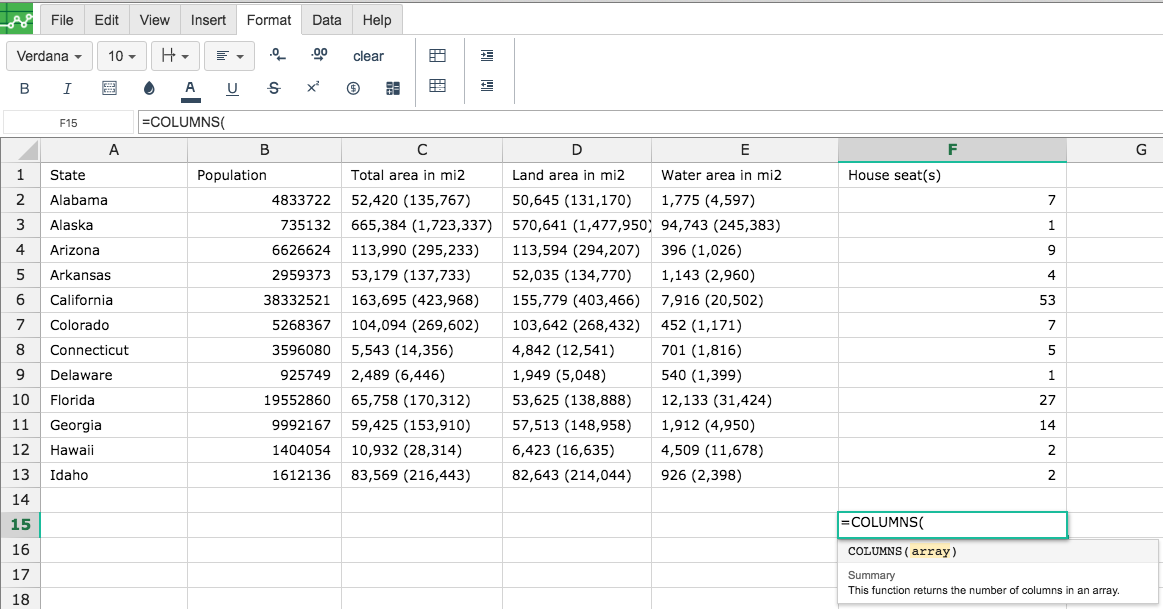
Task: Click into the formula bar input
Action: (x=650, y=122)
